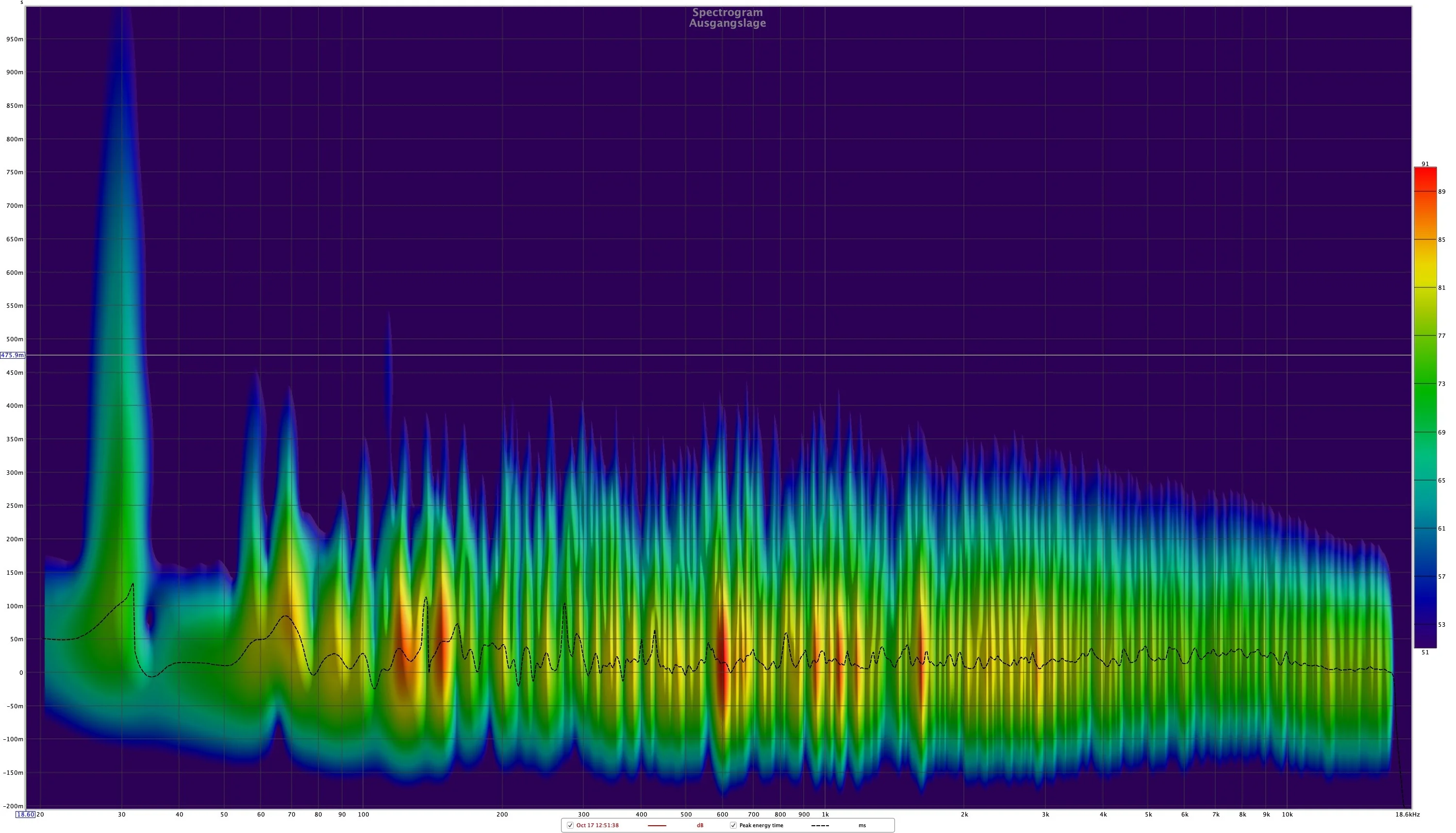Click the 'ms' unit in the legend
The height and width of the screenshot is (833, 1456).
coord(862,825)
